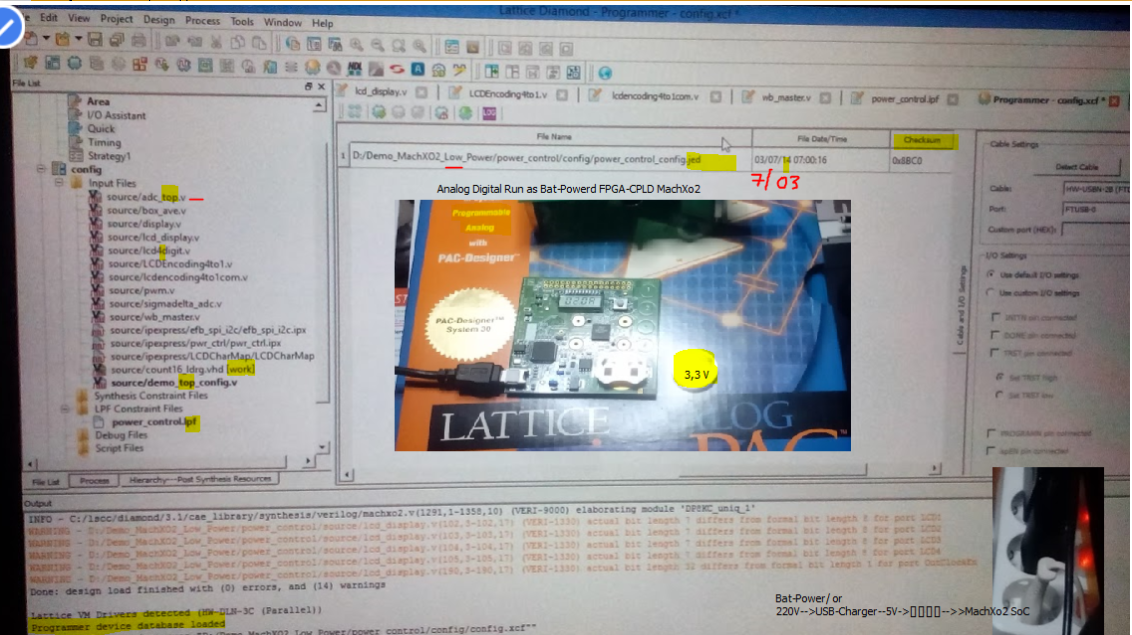This screenshot has height=635, width=1132.
Task: Toggle INITN pin connected checkbox
Action: point(996,317)
